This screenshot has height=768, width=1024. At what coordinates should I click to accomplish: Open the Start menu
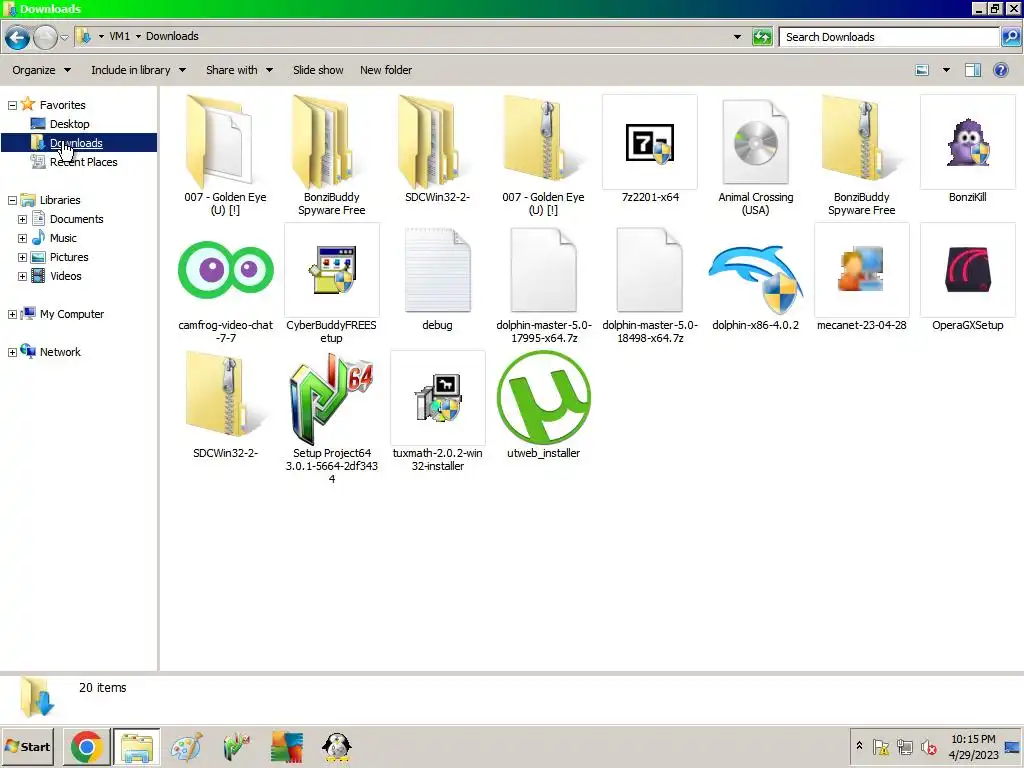pyautogui.click(x=28, y=746)
